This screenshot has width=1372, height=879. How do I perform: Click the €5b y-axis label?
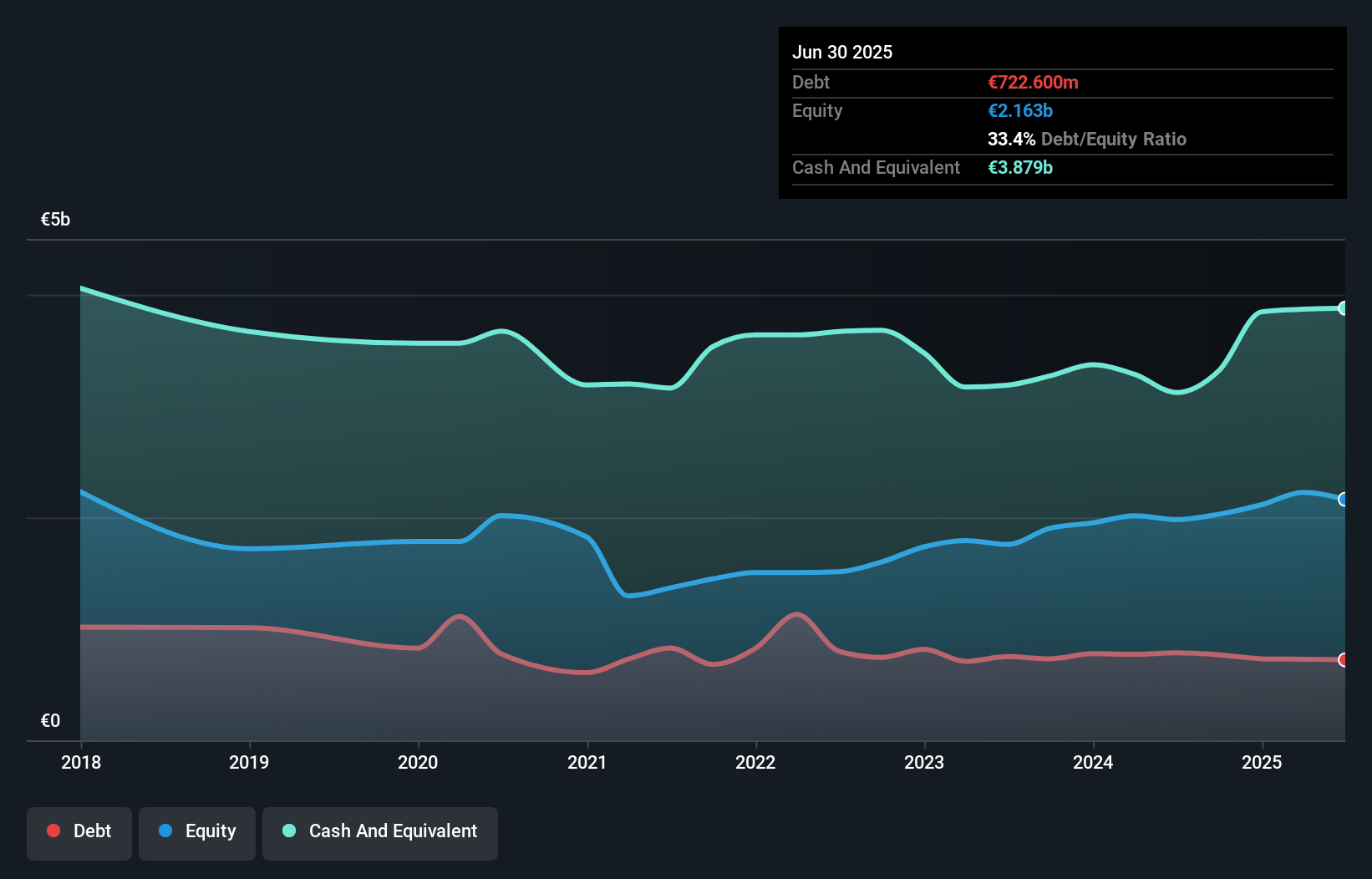pos(56,219)
